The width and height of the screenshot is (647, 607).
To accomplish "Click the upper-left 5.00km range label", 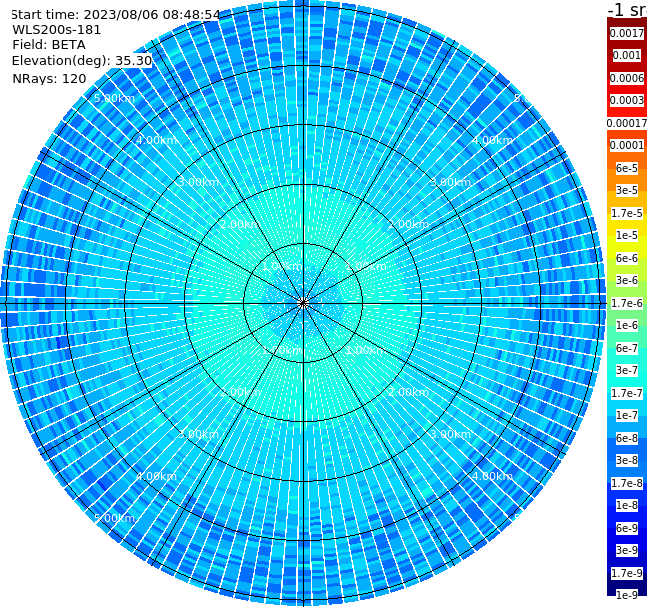I will pos(114,98).
